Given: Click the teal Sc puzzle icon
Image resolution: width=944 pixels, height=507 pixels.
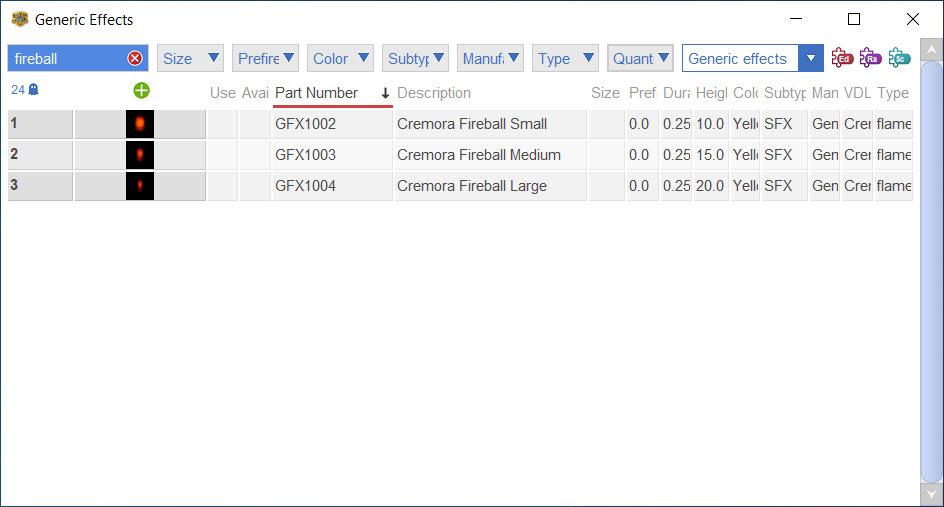Looking at the screenshot, I should coord(899,58).
